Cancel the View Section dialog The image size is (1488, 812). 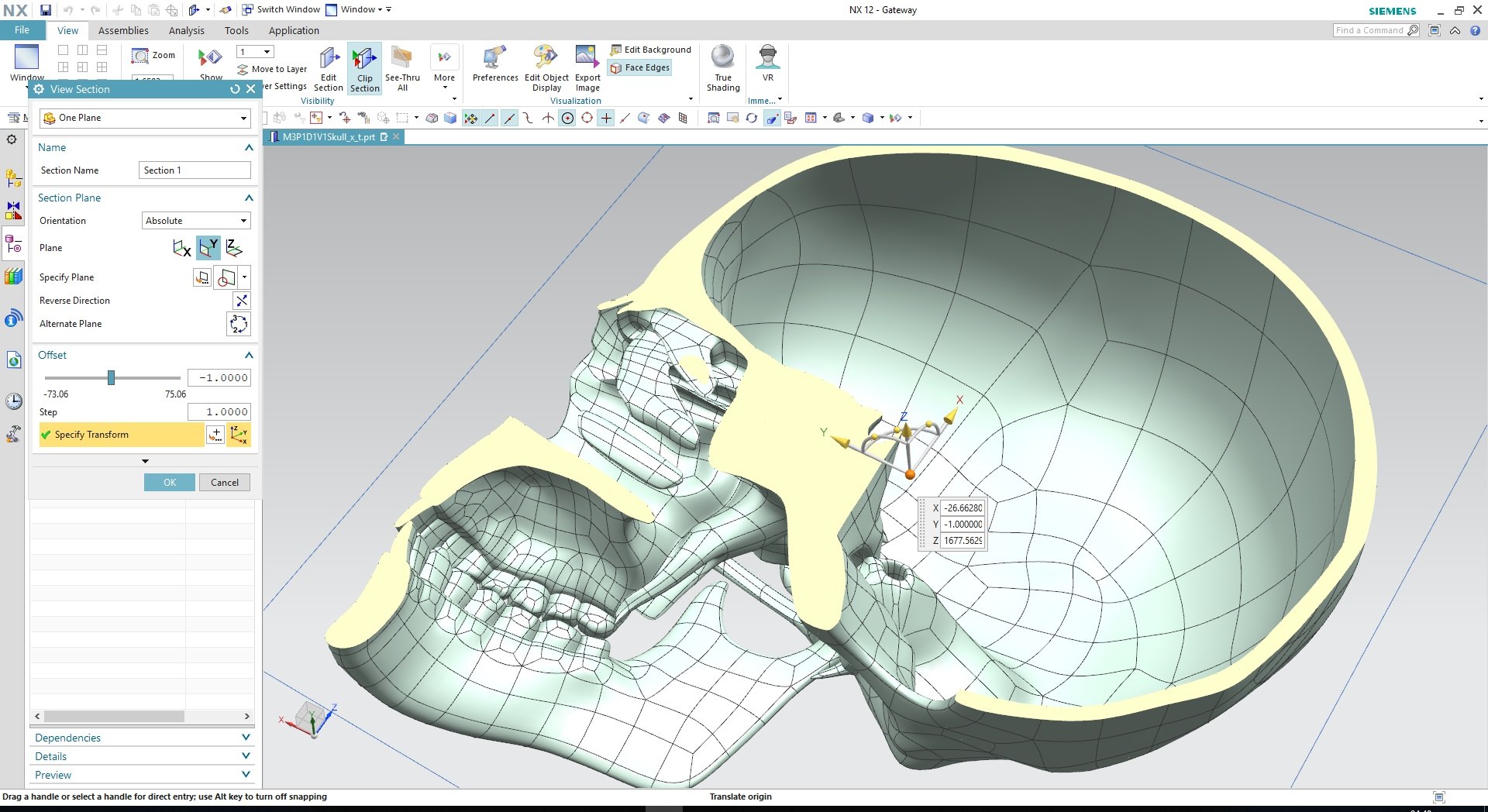tap(225, 482)
